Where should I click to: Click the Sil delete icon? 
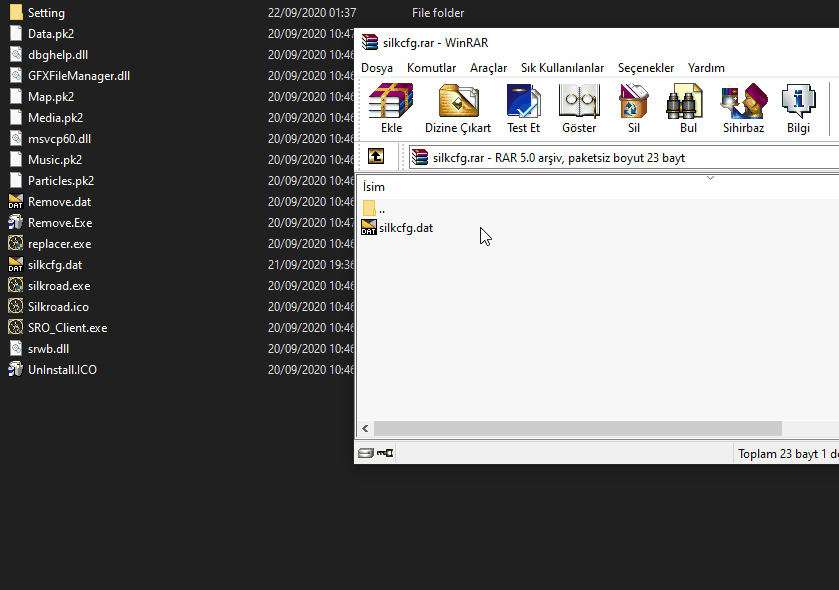(634, 108)
